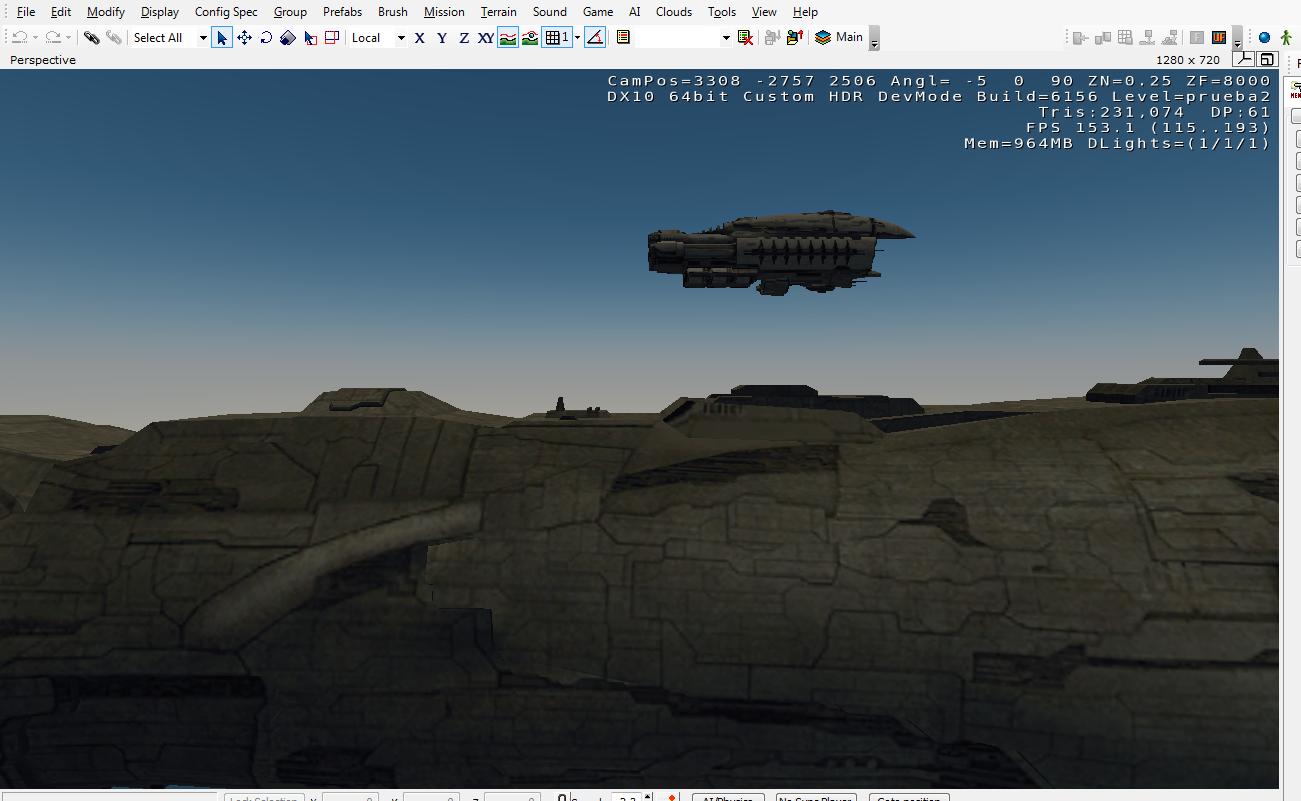Click the Perspective viewport title

pyautogui.click(x=43, y=60)
